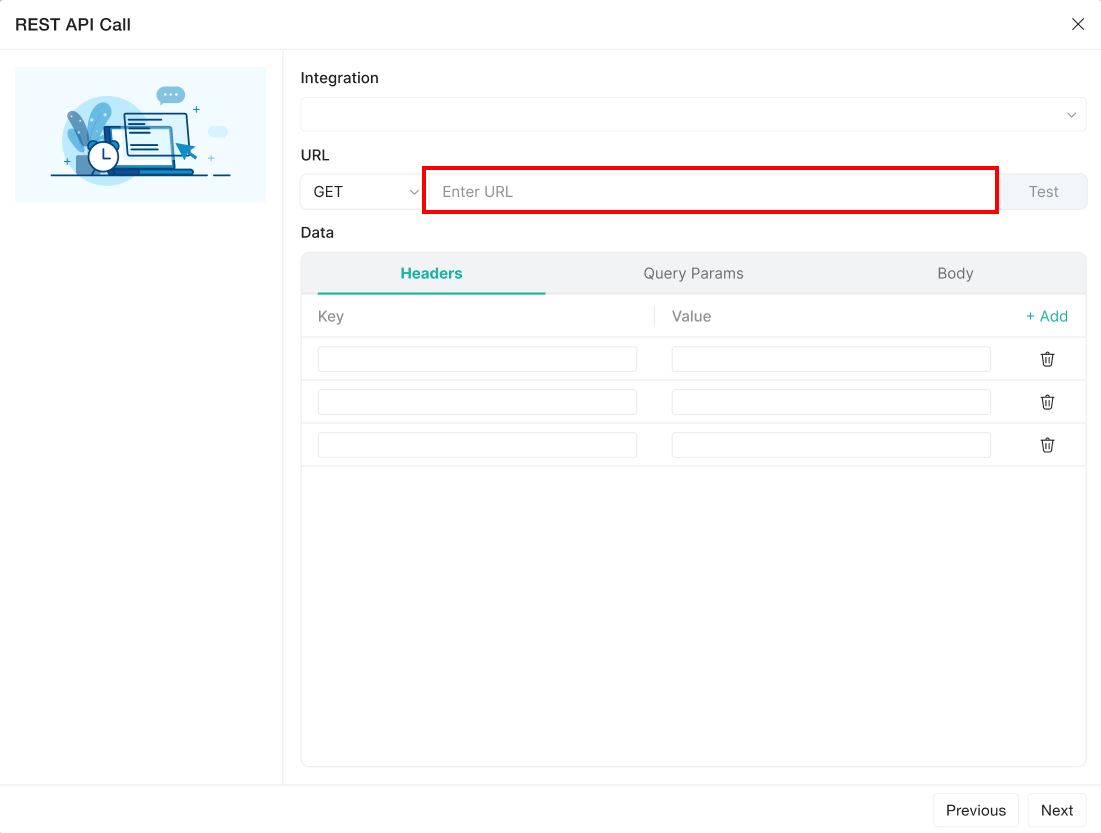Switch to the Body tab
The width and height of the screenshot is (1101, 833).
(x=954, y=273)
